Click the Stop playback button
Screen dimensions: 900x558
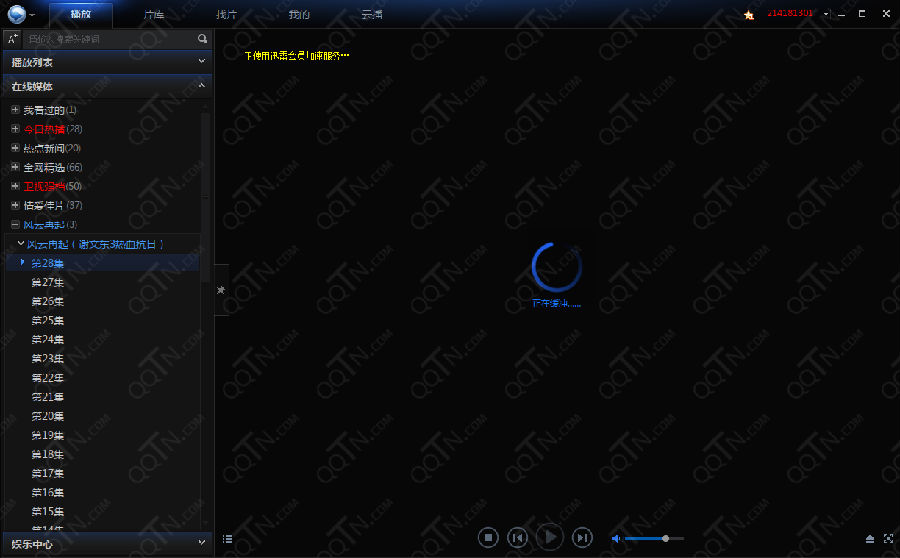[488, 538]
